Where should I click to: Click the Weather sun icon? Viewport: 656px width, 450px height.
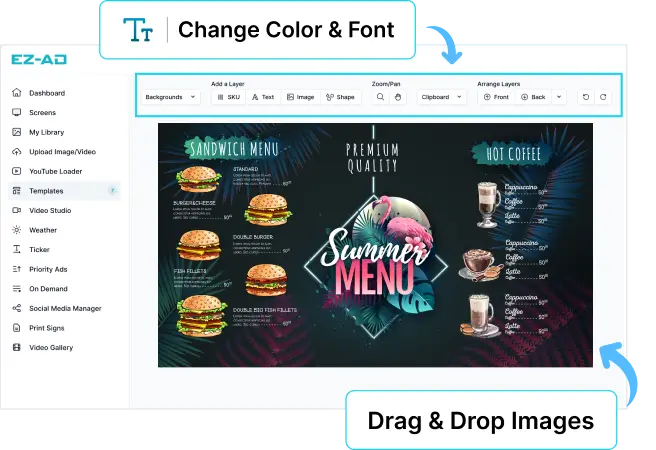(x=17, y=230)
